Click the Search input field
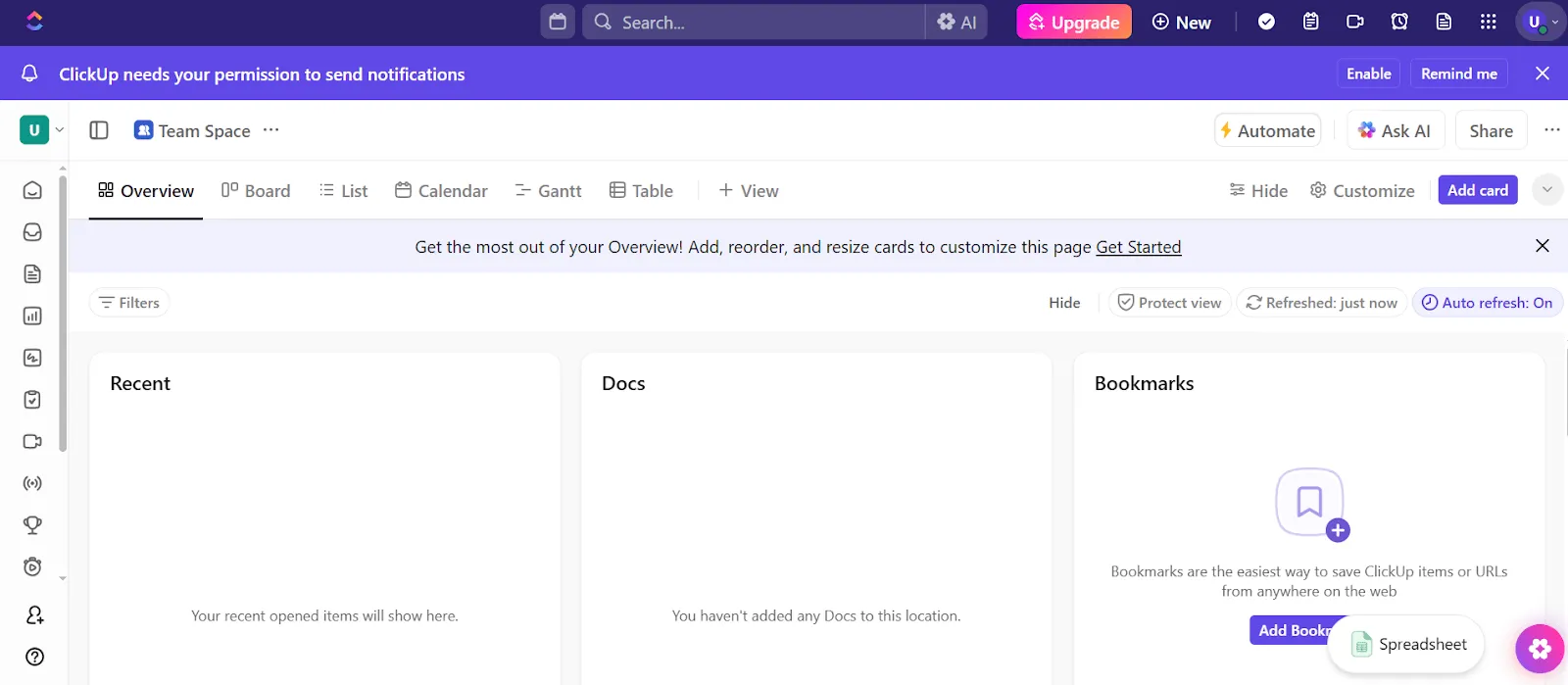Viewport: 1568px width, 685px height. [x=755, y=22]
